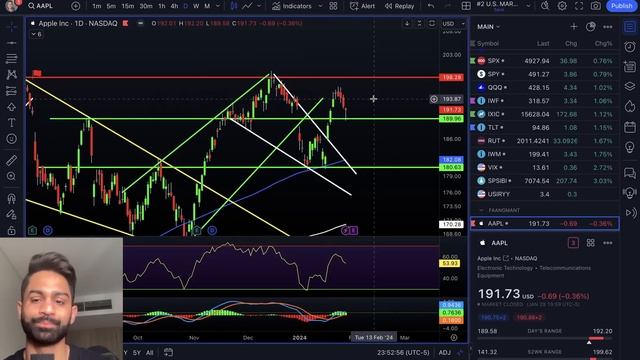Publish the chart idea
Image resolution: width=640 pixels, height=360 pixels.
click(x=621, y=6)
